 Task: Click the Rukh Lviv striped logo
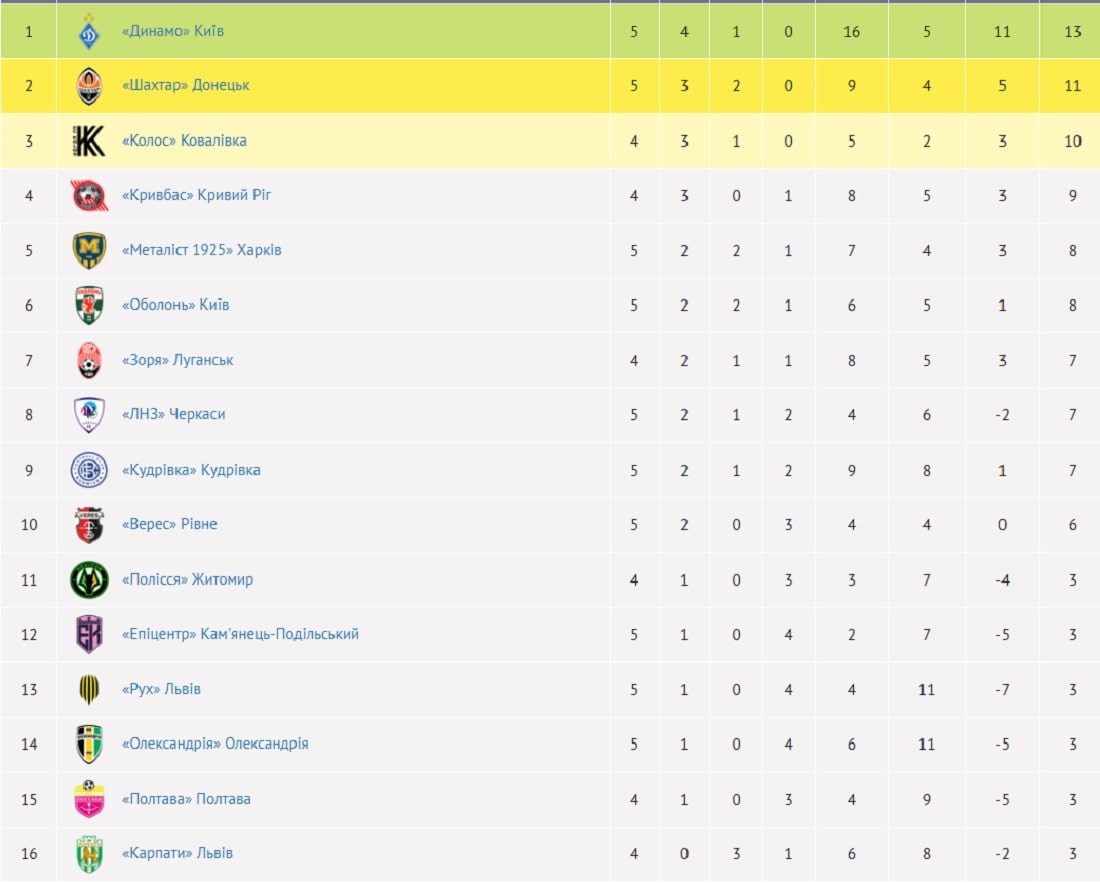pos(89,689)
